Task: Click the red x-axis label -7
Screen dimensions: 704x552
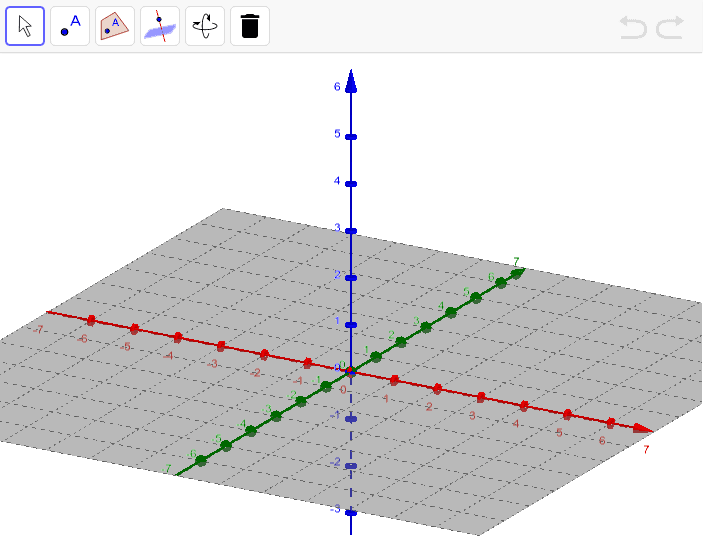Action: click(x=38, y=330)
